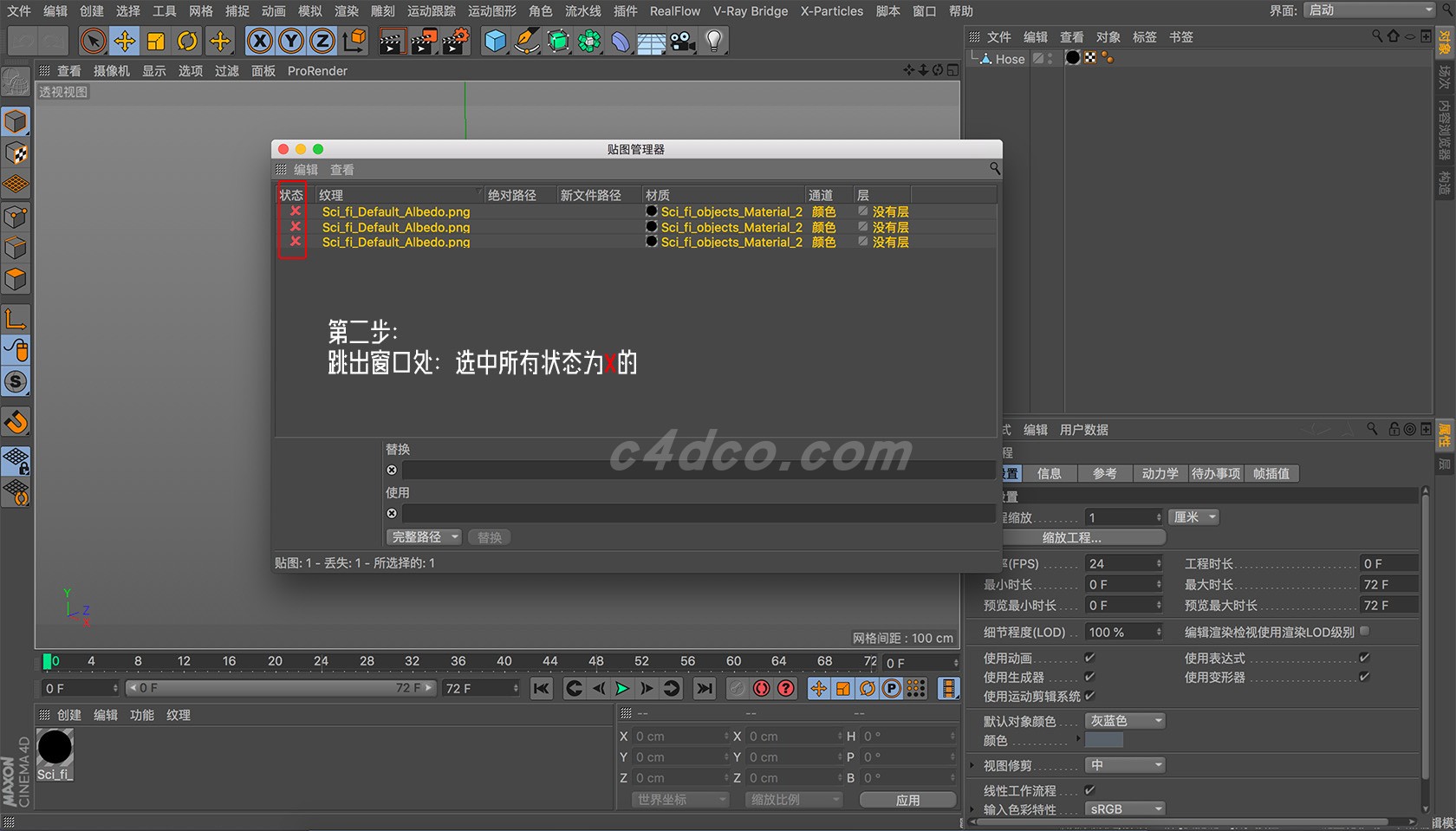Select the Hose object in object manager
The height and width of the screenshot is (831, 1456).
point(1010,59)
